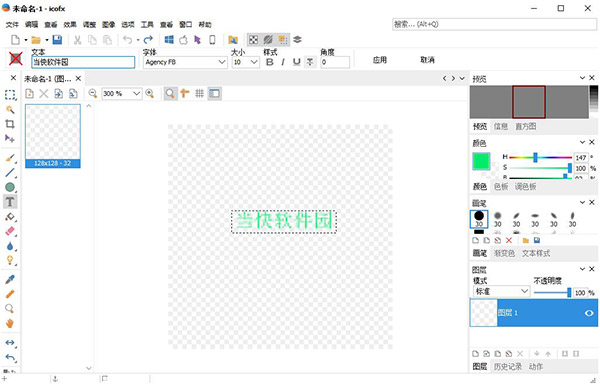
Task: Select the eraser tool
Action: point(10,231)
